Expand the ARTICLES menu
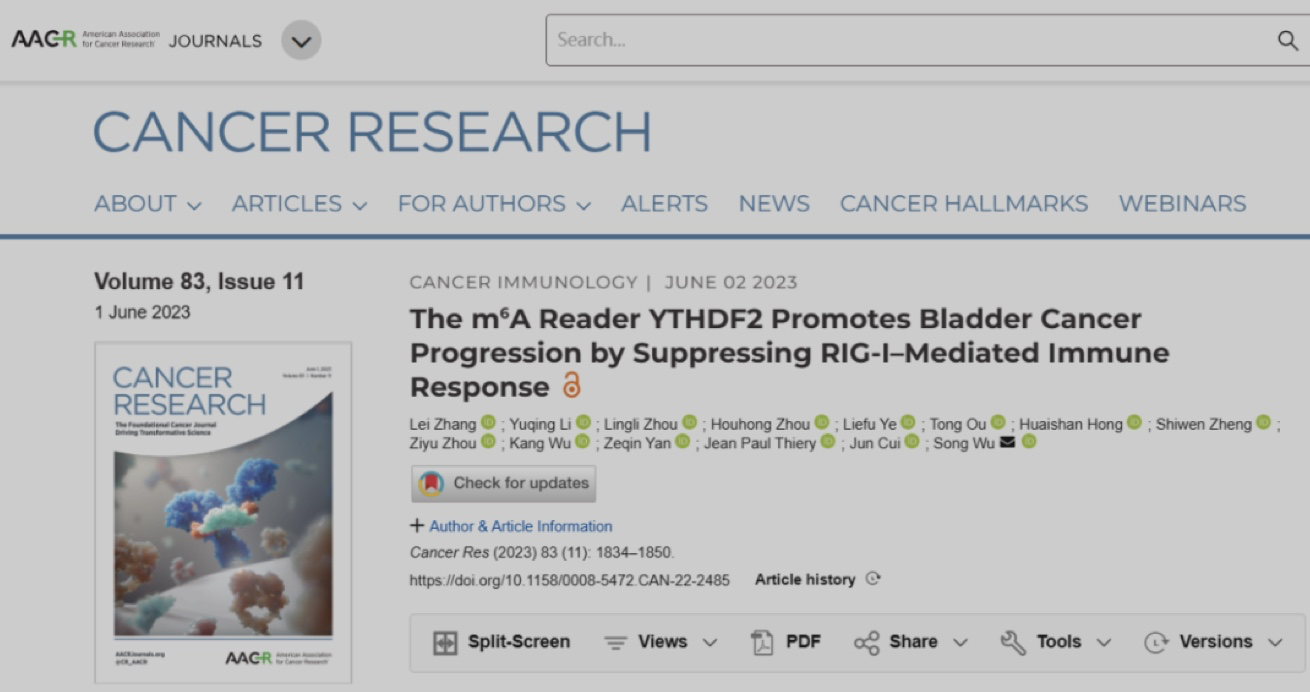Screen dimensions: 1310x692 (300, 204)
